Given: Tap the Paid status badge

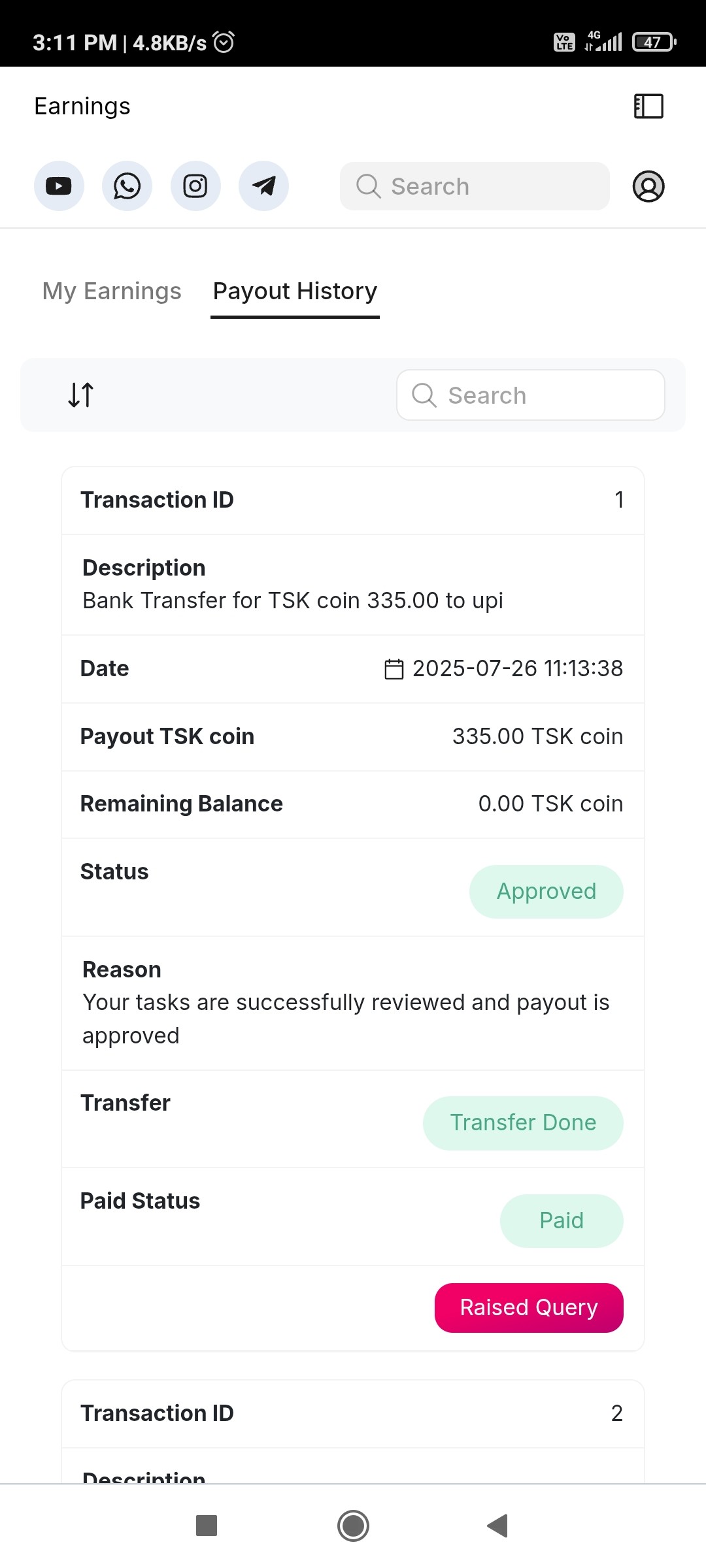Looking at the screenshot, I should 562,1220.
